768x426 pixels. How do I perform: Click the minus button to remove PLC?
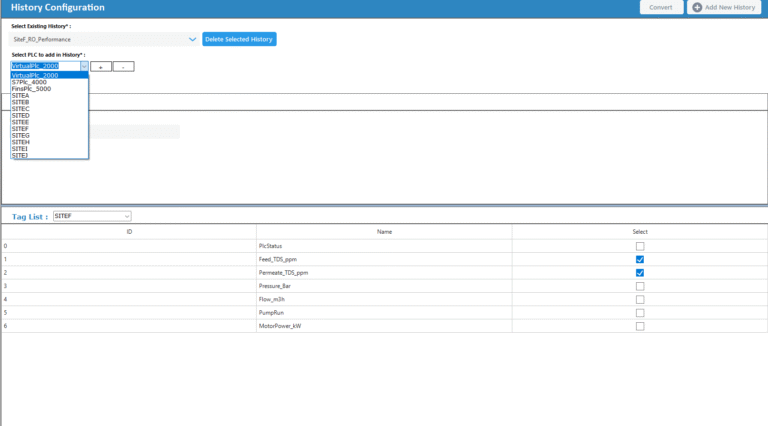click(123, 66)
